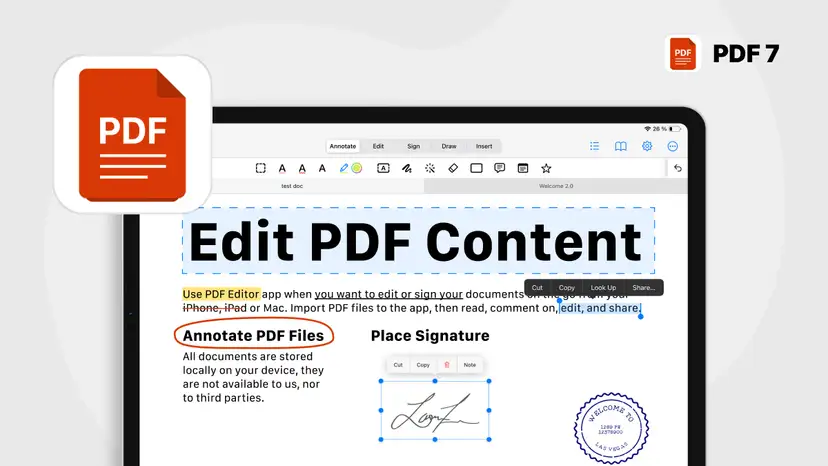Screen dimensions: 828x466
Task: Click Share... in the text context menu
Action: 643,288
